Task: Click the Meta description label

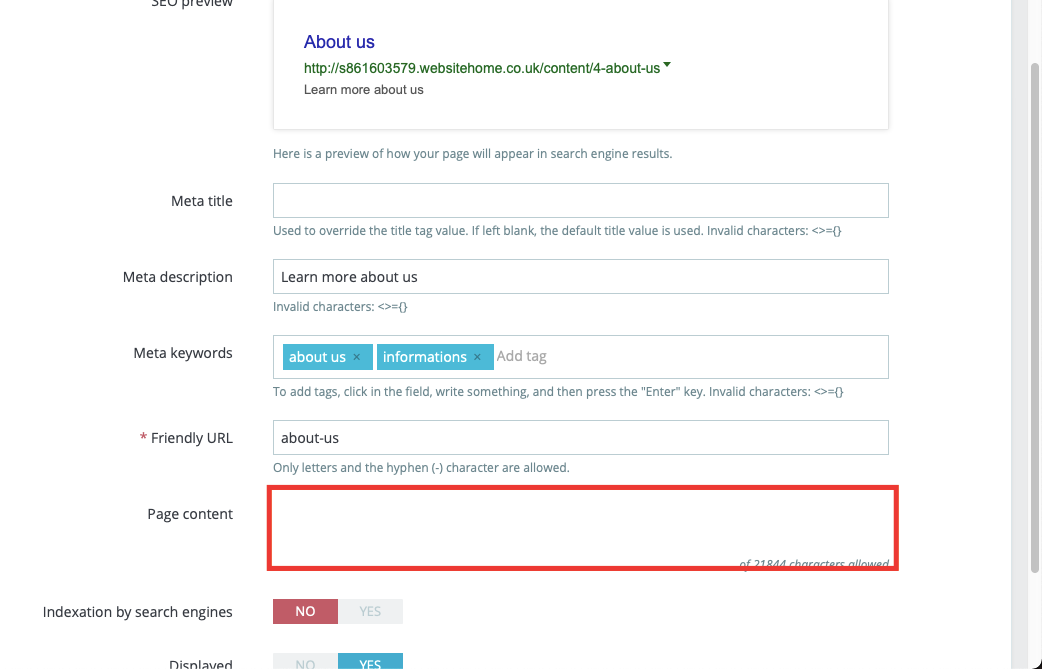Action: [x=177, y=277]
